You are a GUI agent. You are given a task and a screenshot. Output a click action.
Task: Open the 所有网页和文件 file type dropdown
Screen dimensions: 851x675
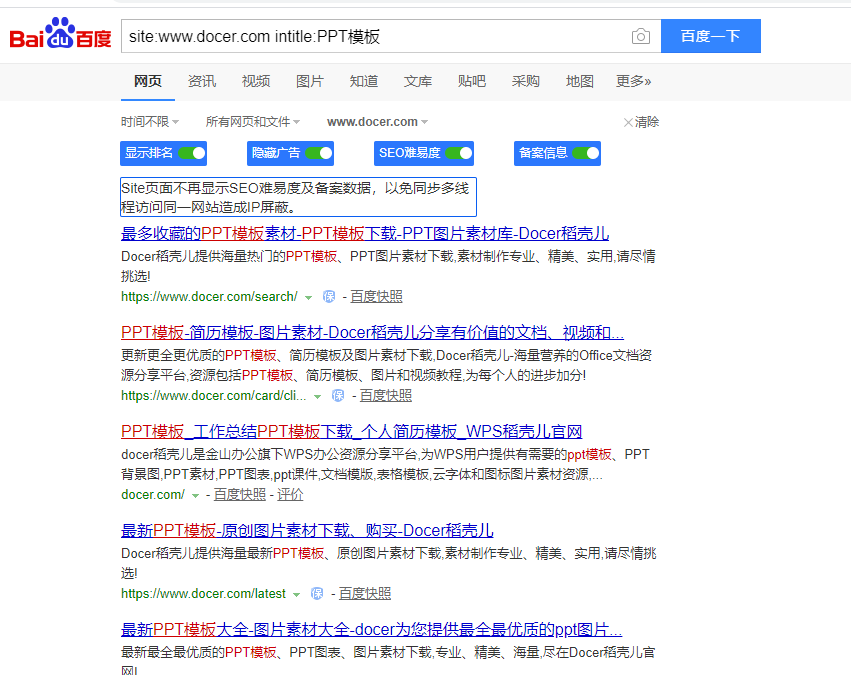click(252, 122)
